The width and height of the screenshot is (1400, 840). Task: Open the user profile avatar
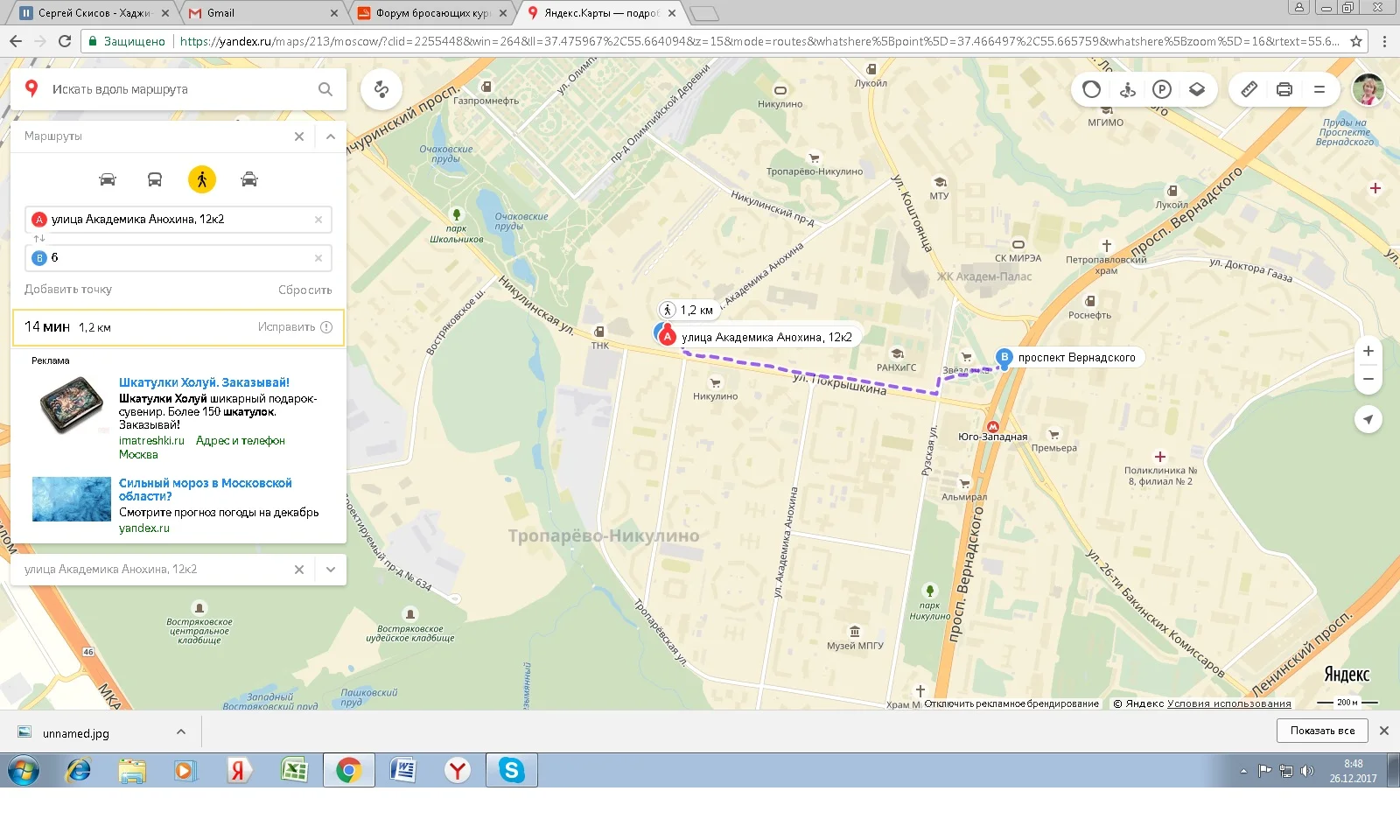click(1368, 89)
